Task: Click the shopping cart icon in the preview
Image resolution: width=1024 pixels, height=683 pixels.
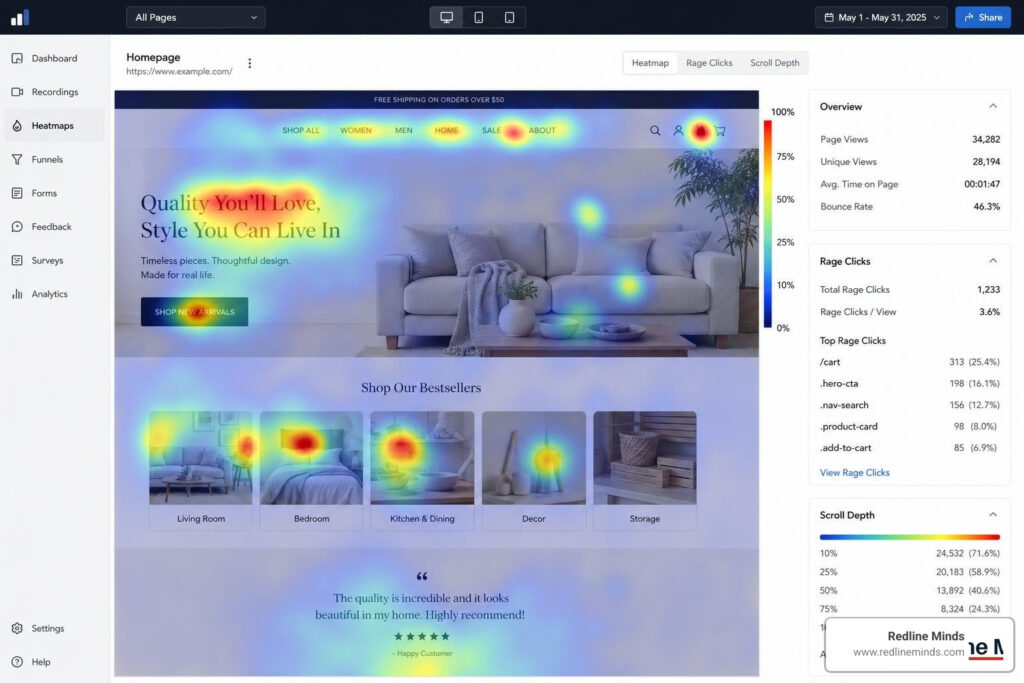Action: 720,131
